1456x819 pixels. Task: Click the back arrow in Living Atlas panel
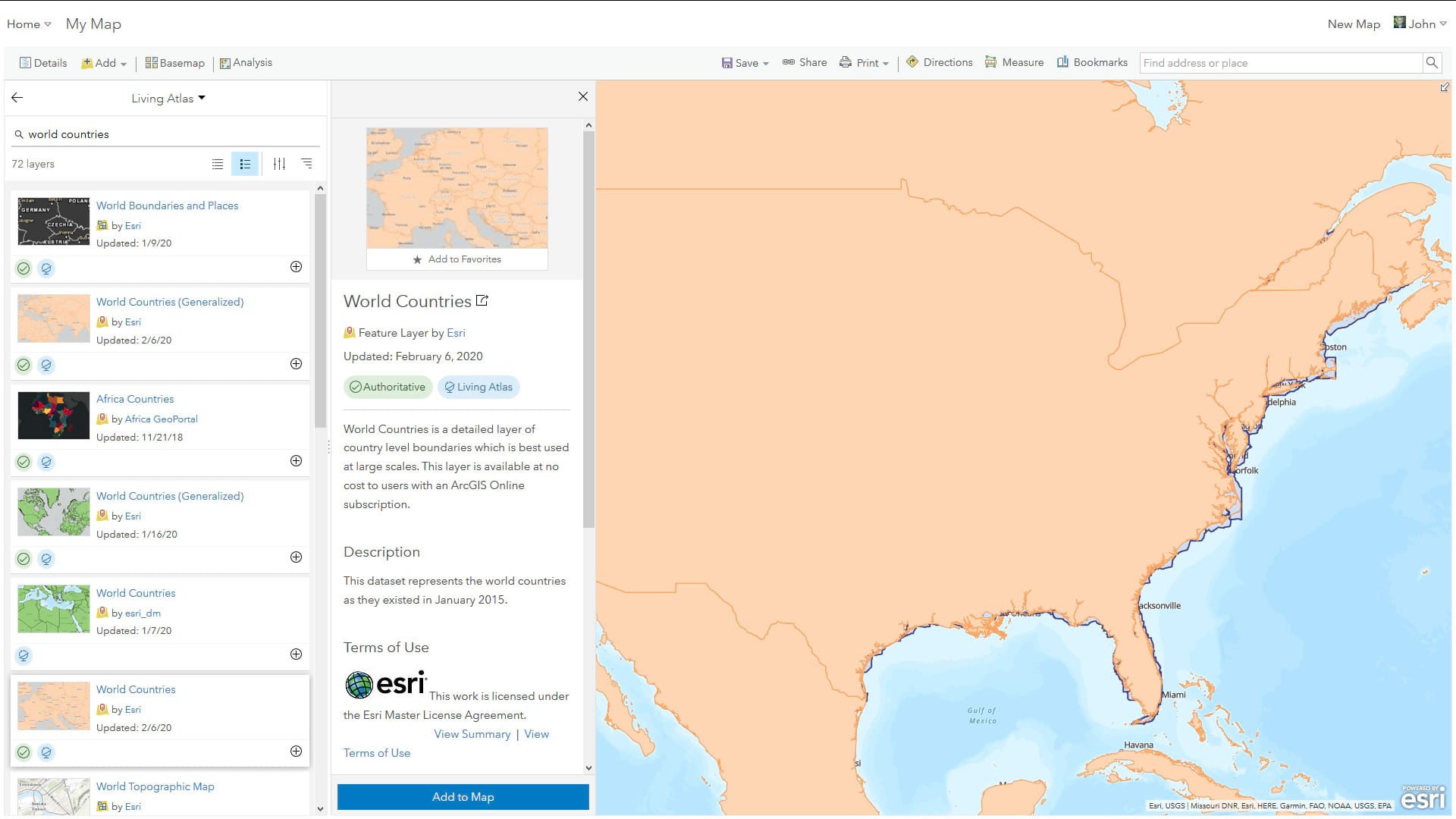(17, 98)
